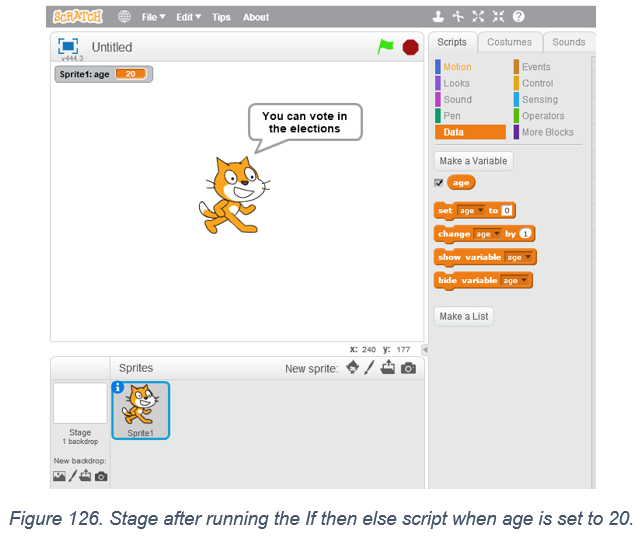Click the age variable monitor on stage
This screenshot has width=640, height=536.
coord(104,74)
